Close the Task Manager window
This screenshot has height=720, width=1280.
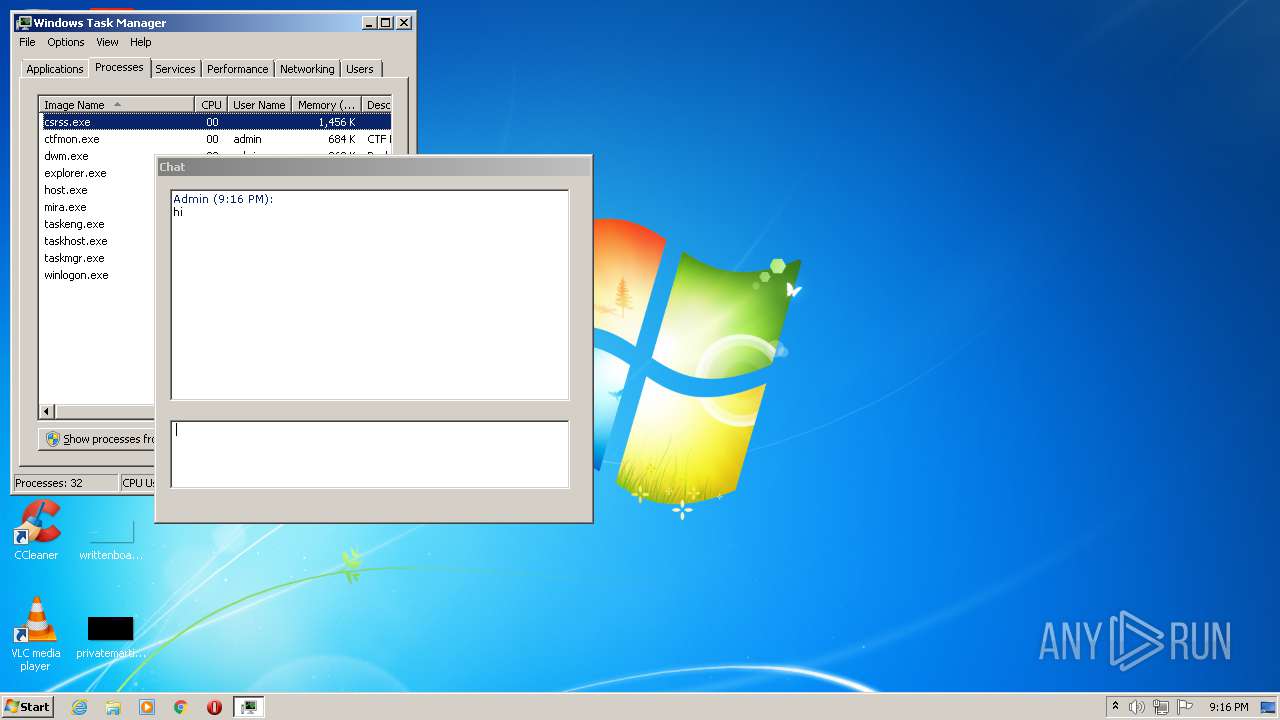[404, 22]
